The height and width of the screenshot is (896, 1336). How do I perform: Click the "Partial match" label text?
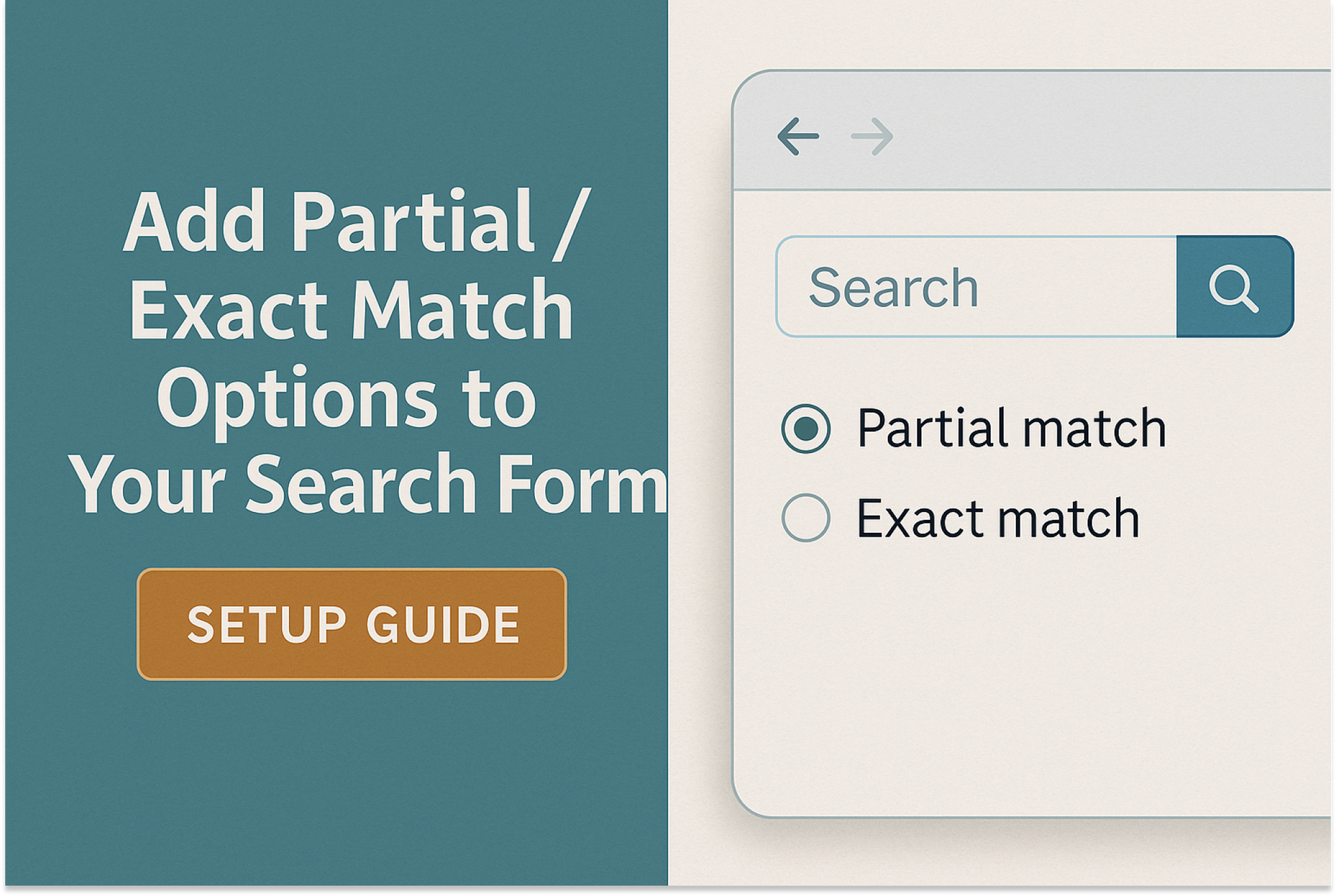tap(1011, 428)
